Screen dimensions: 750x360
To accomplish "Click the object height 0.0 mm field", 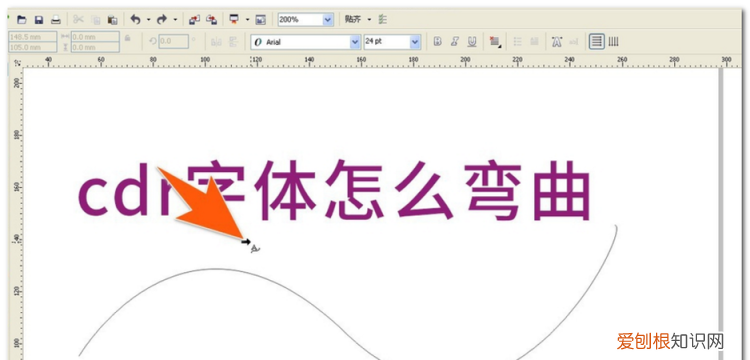I will click(95, 47).
